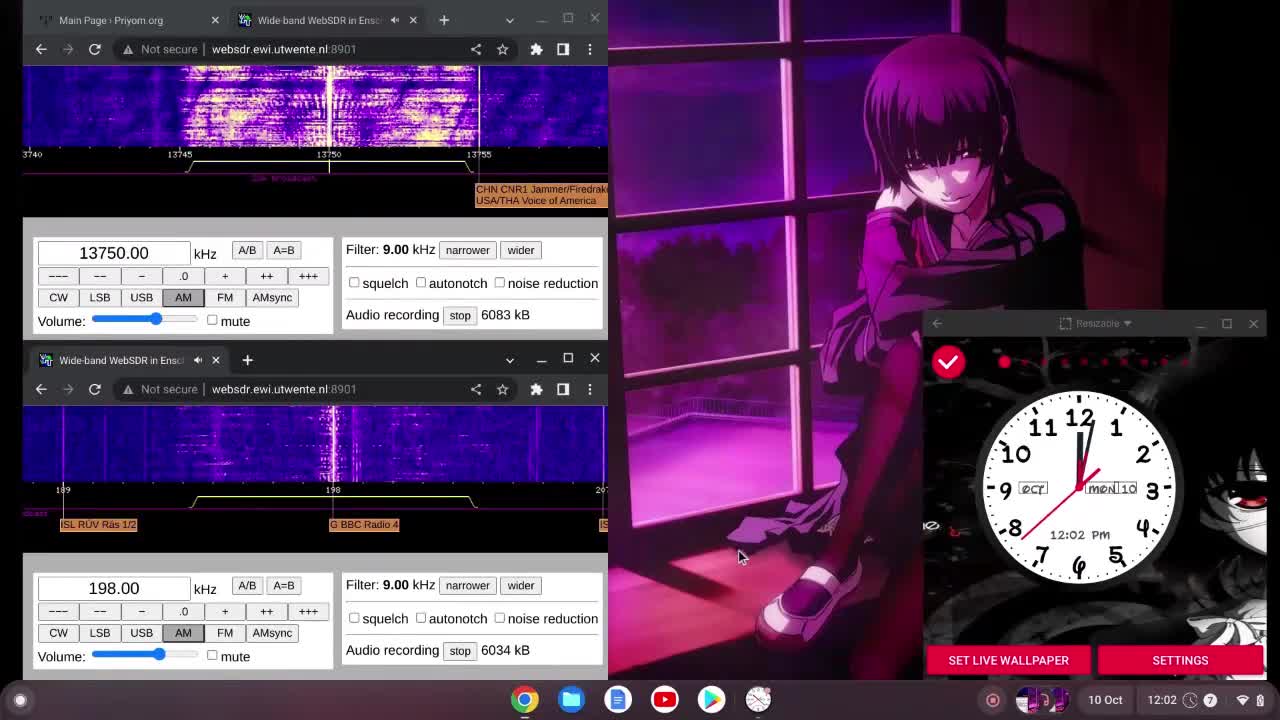This screenshot has height=720, width=1280.
Task: Enable autonotch on the 198 kHz receiver
Action: [x=421, y=618]
